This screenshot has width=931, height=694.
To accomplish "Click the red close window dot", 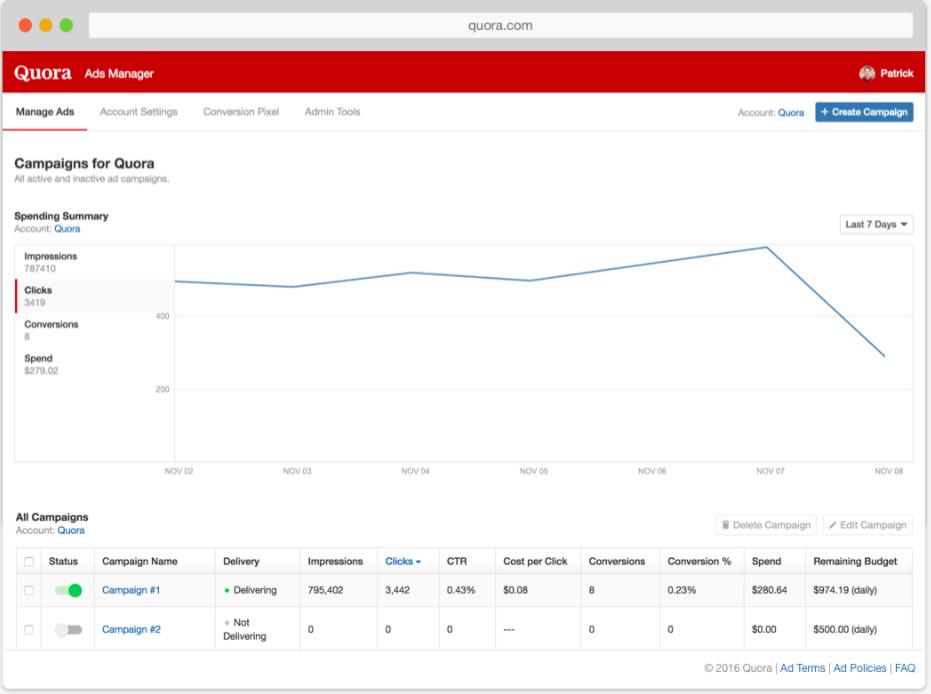I will point(25,25).
